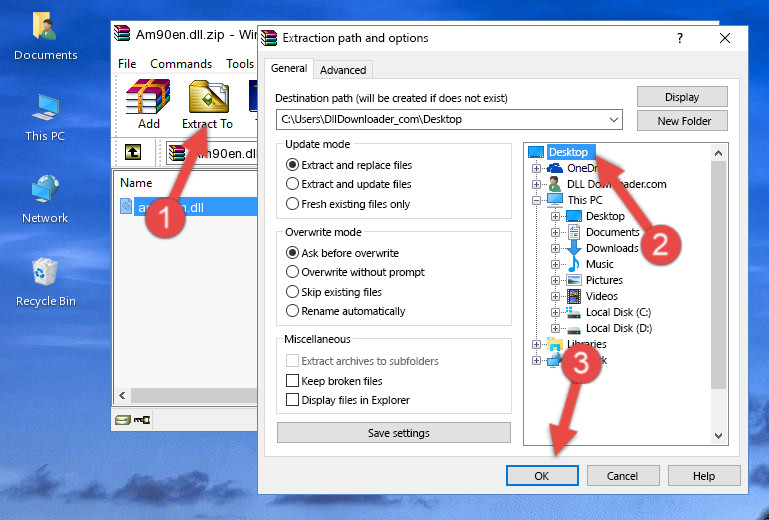
Task: Expand the OneDrive tree node
Action: 536,168
